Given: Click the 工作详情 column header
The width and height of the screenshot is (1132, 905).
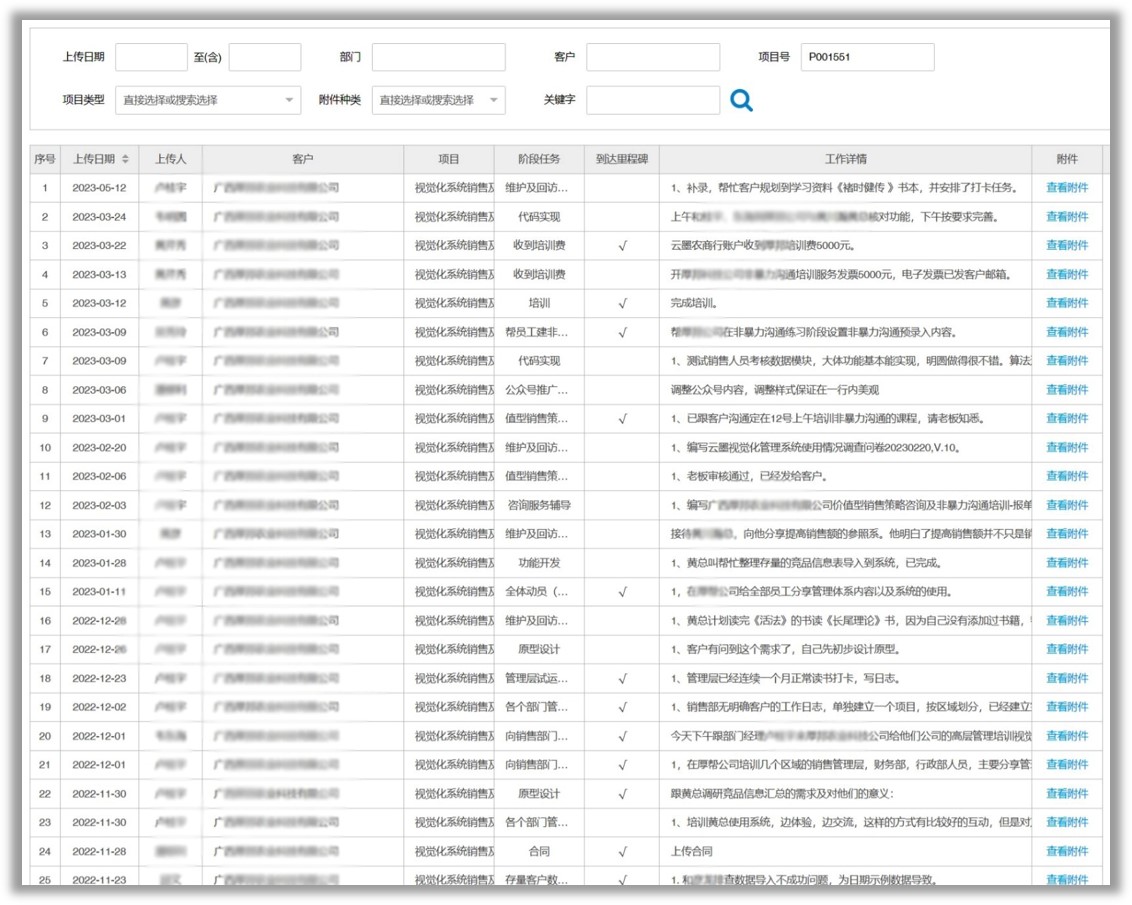Looking at the screenshot, I should pyautogui.click(x=845, y=159).
